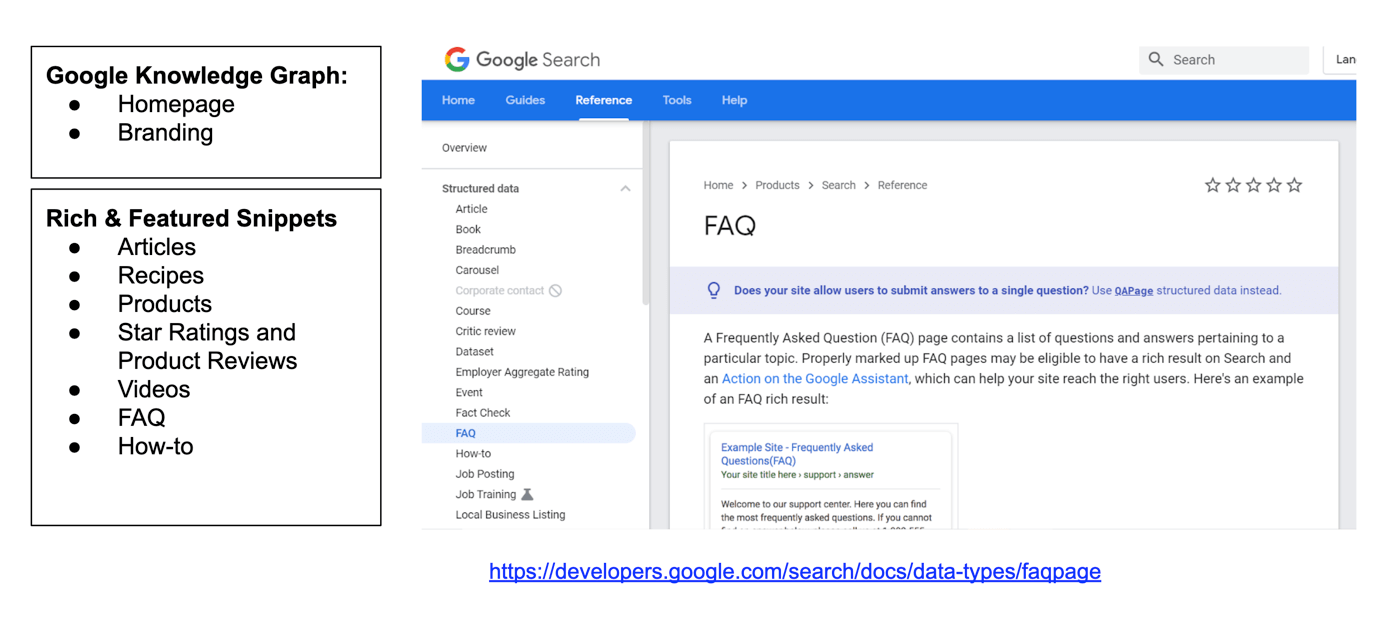Click the lightbulb tip icon
The height and width of the screenshot is (638, 1387).
pyautogui.click(x=713, y=290)
